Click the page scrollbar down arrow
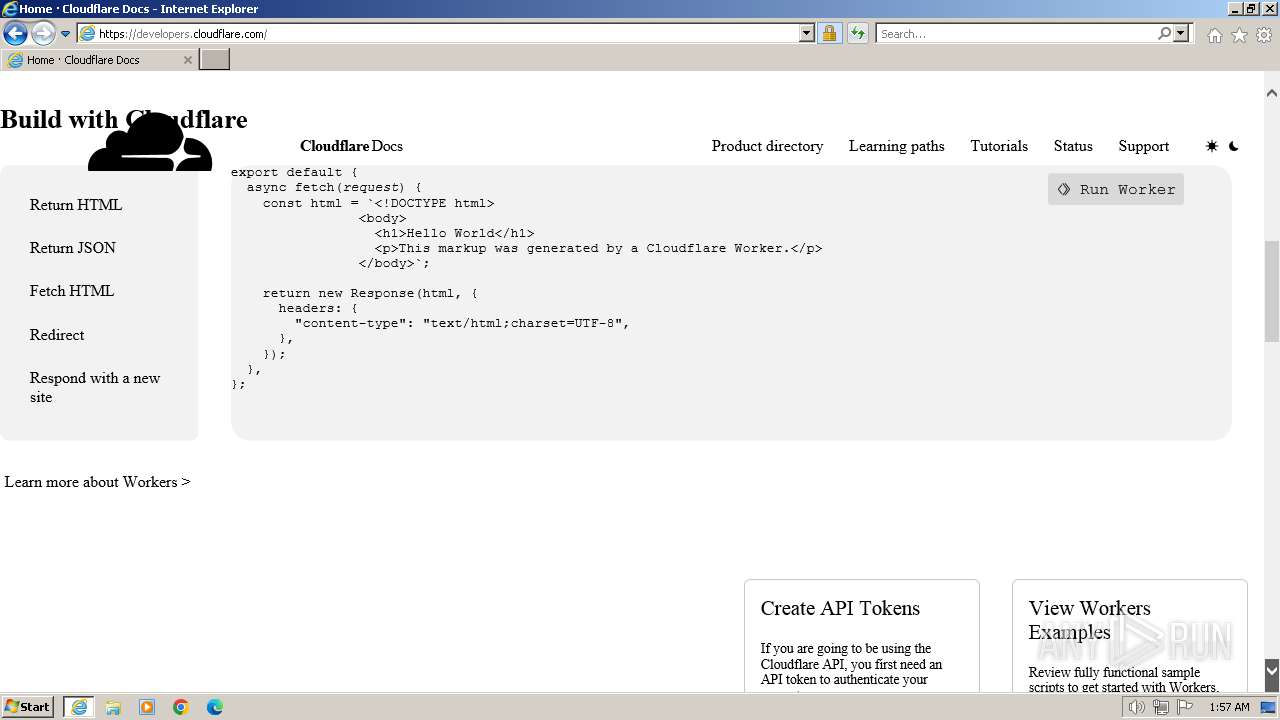 pos(1271,671)
